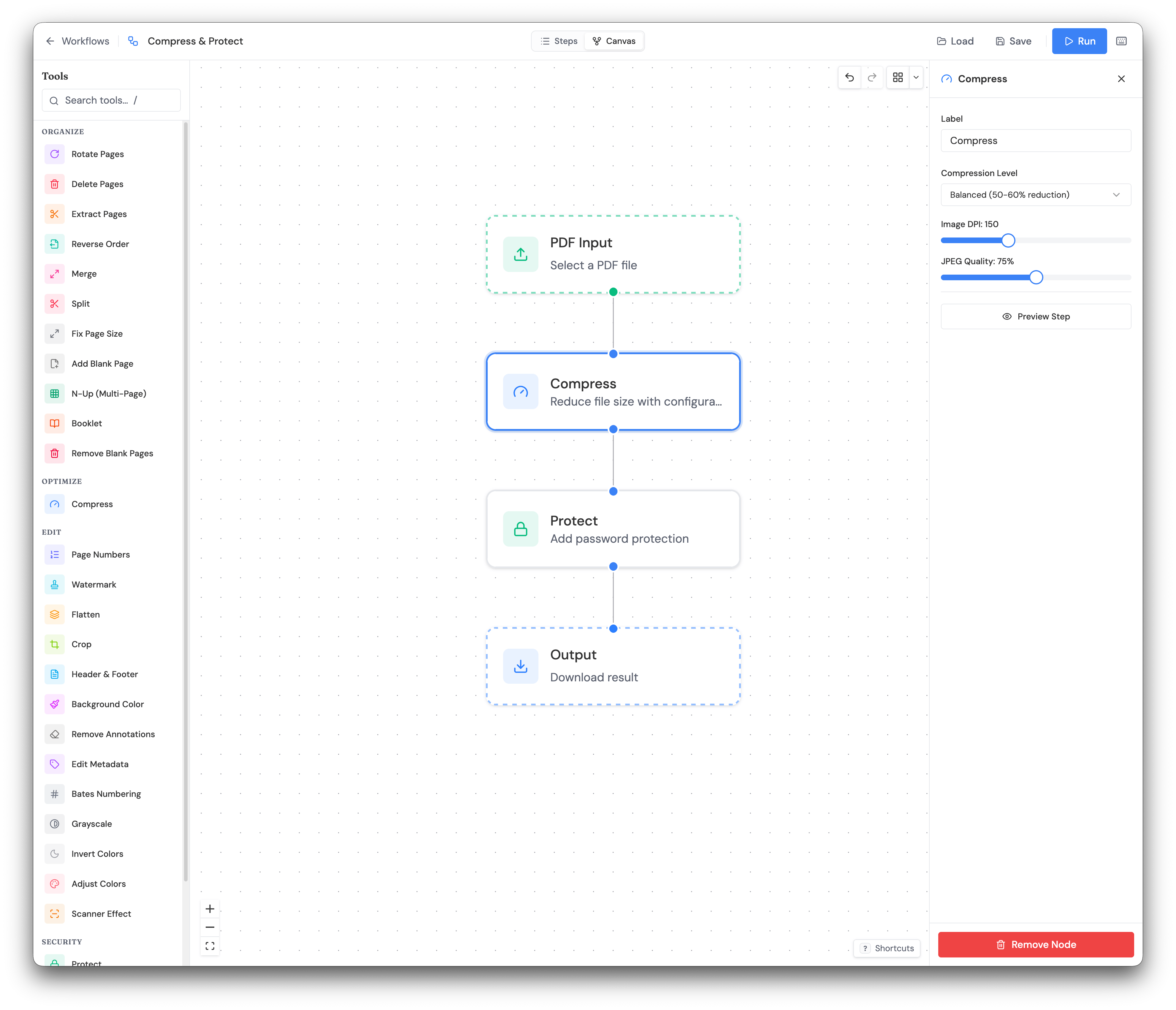This screenshot has height=1010, width=1176.
Task: Click the Flatten layers icon
Action: [55, 614]
